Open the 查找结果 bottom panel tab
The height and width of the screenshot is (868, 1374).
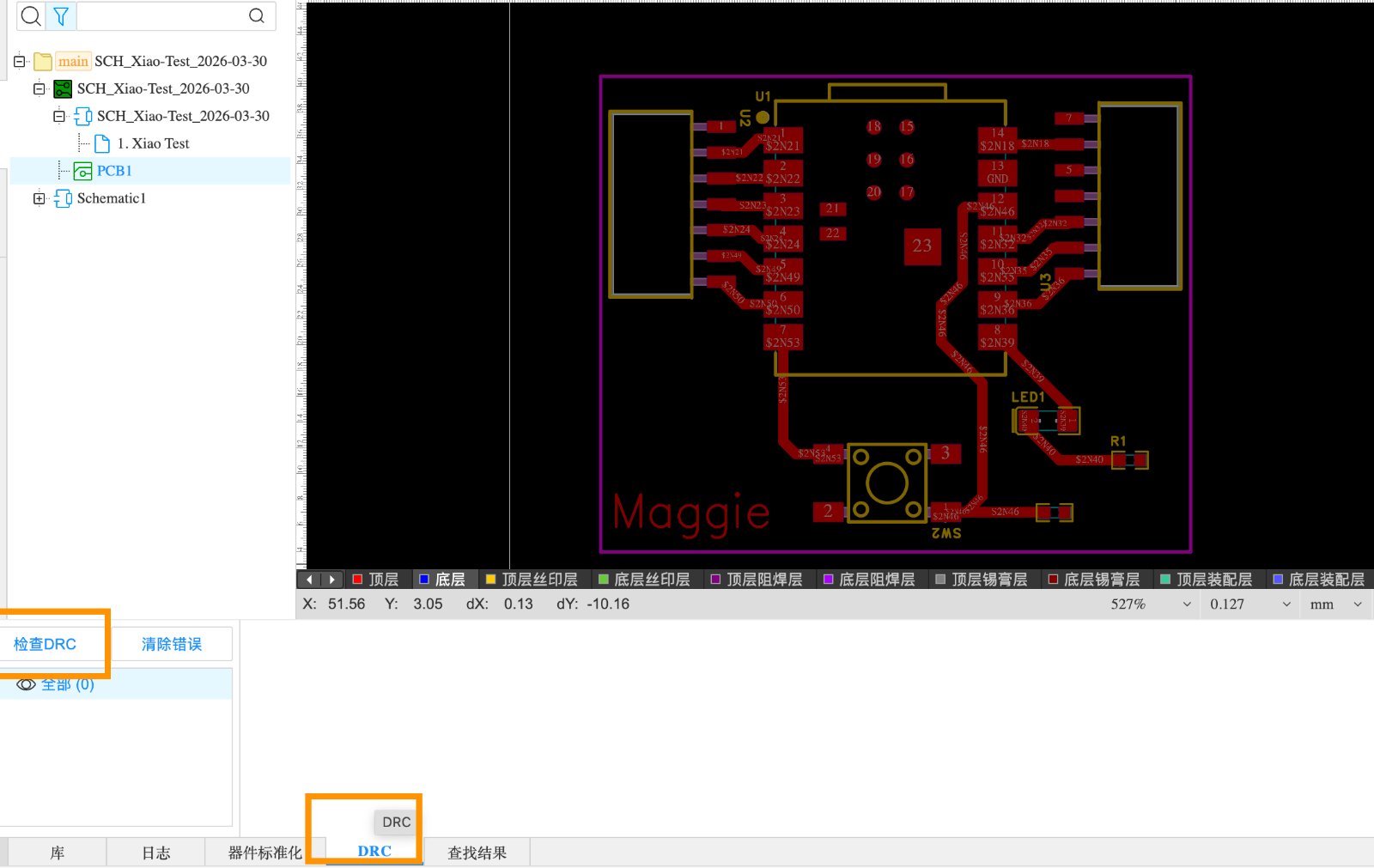477,853
